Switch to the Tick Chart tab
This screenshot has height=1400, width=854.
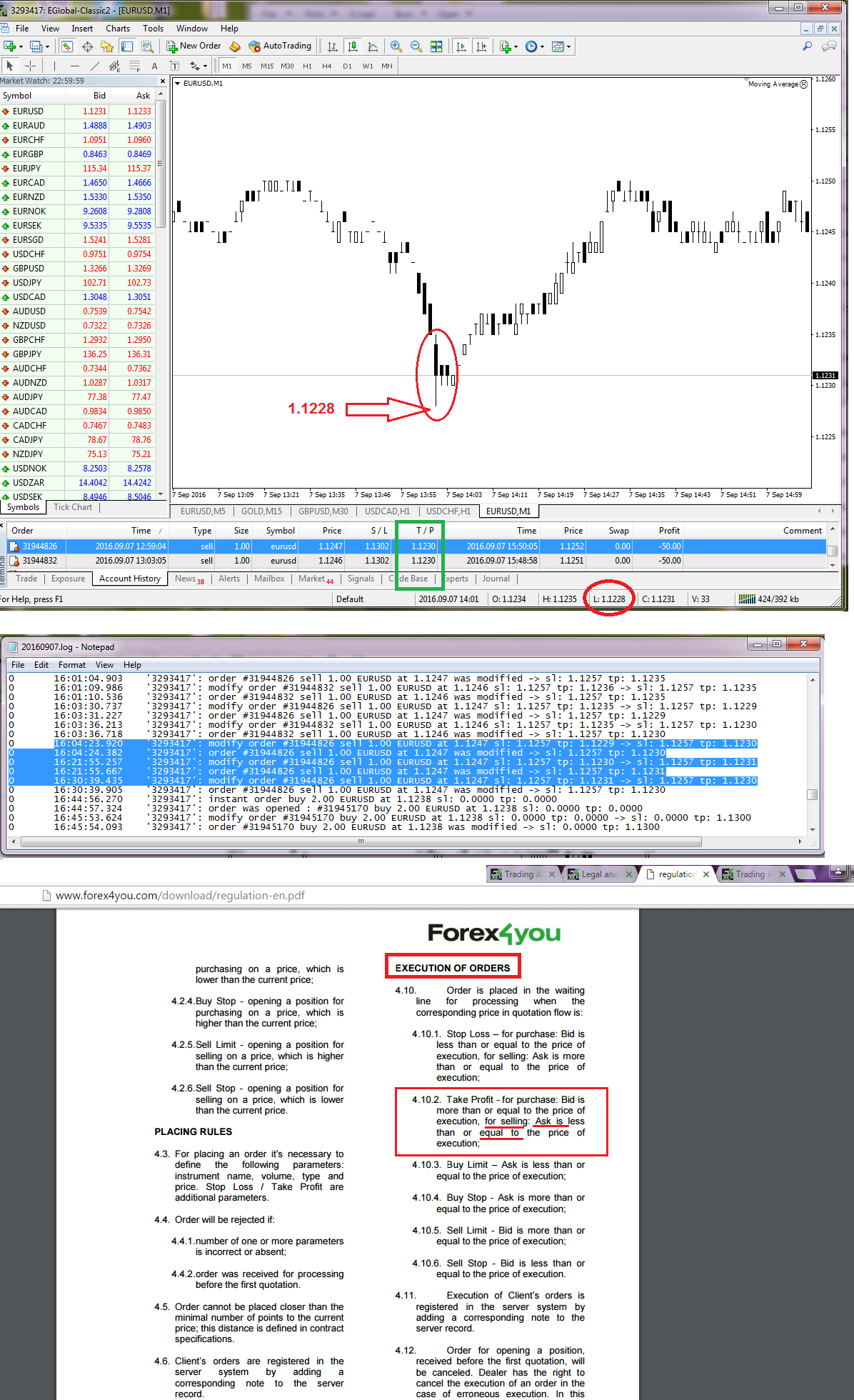click(x=73, y=507)
